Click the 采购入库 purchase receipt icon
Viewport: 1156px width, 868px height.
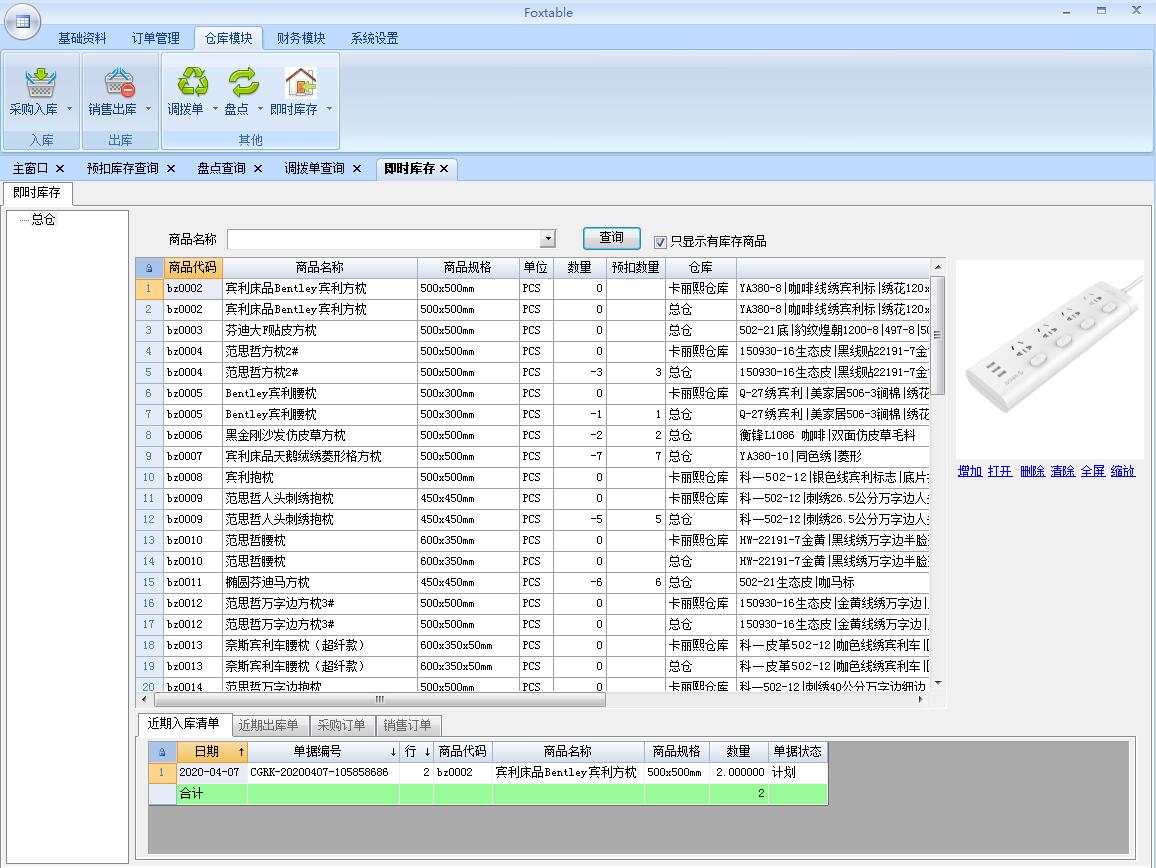pos(38,84)
